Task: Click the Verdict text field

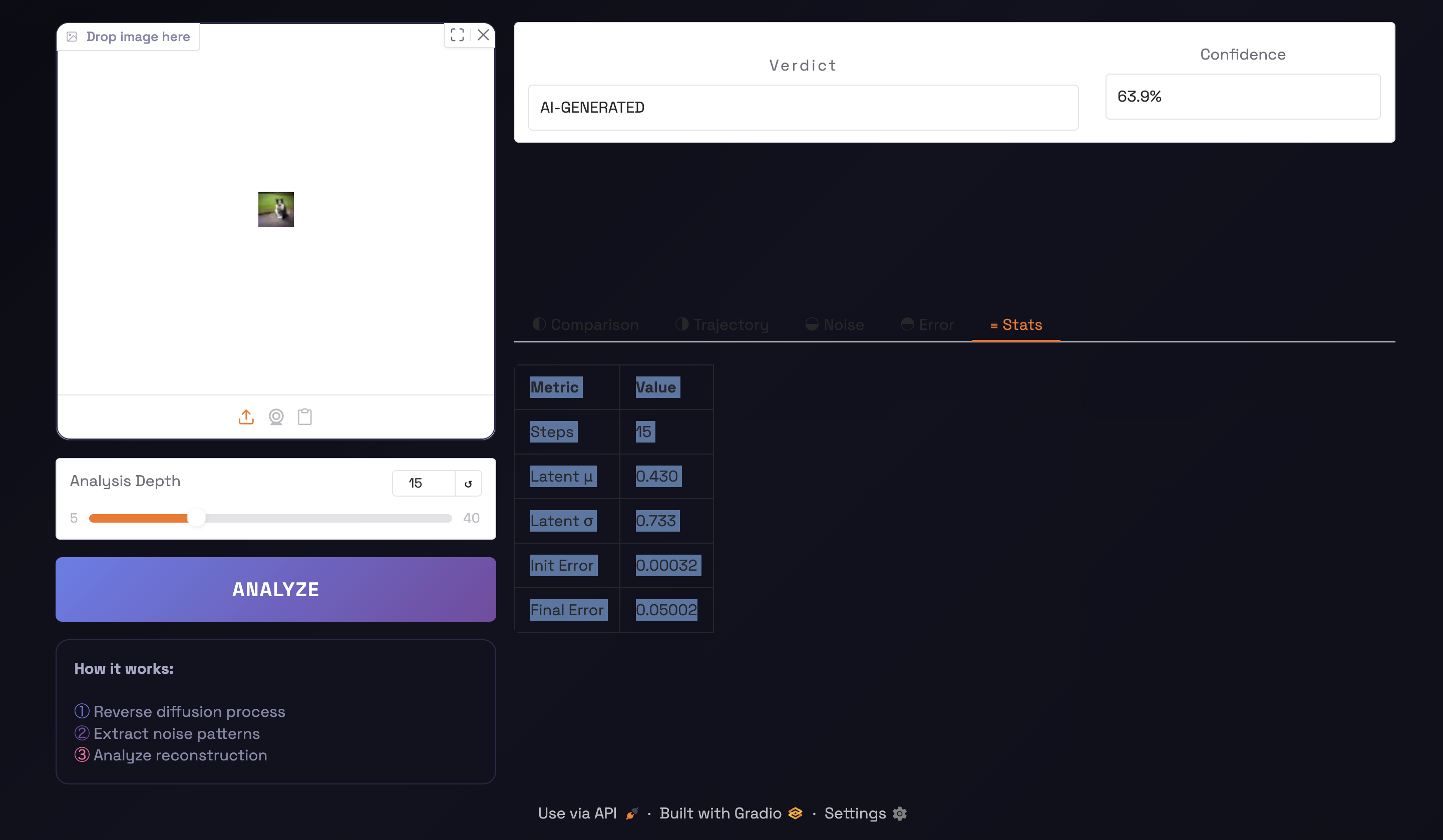Action: pos(803,108)
